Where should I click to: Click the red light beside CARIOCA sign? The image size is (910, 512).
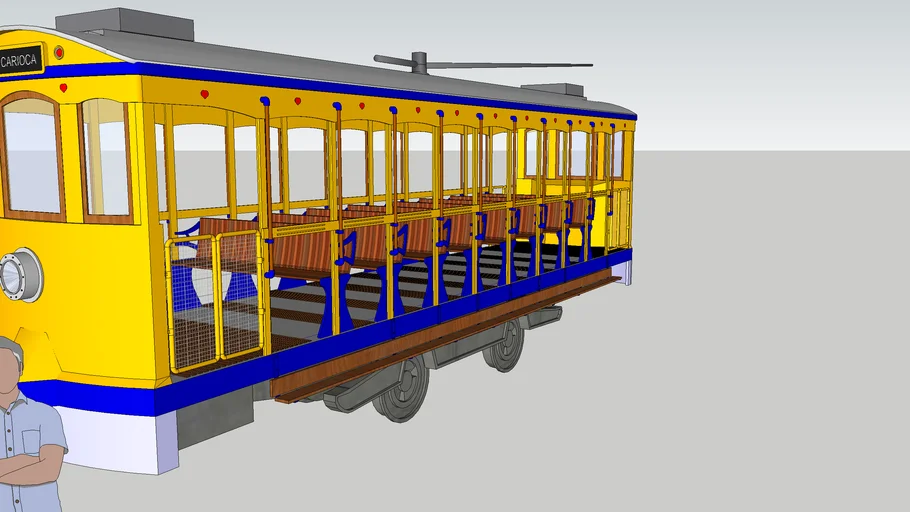(59, 52)
